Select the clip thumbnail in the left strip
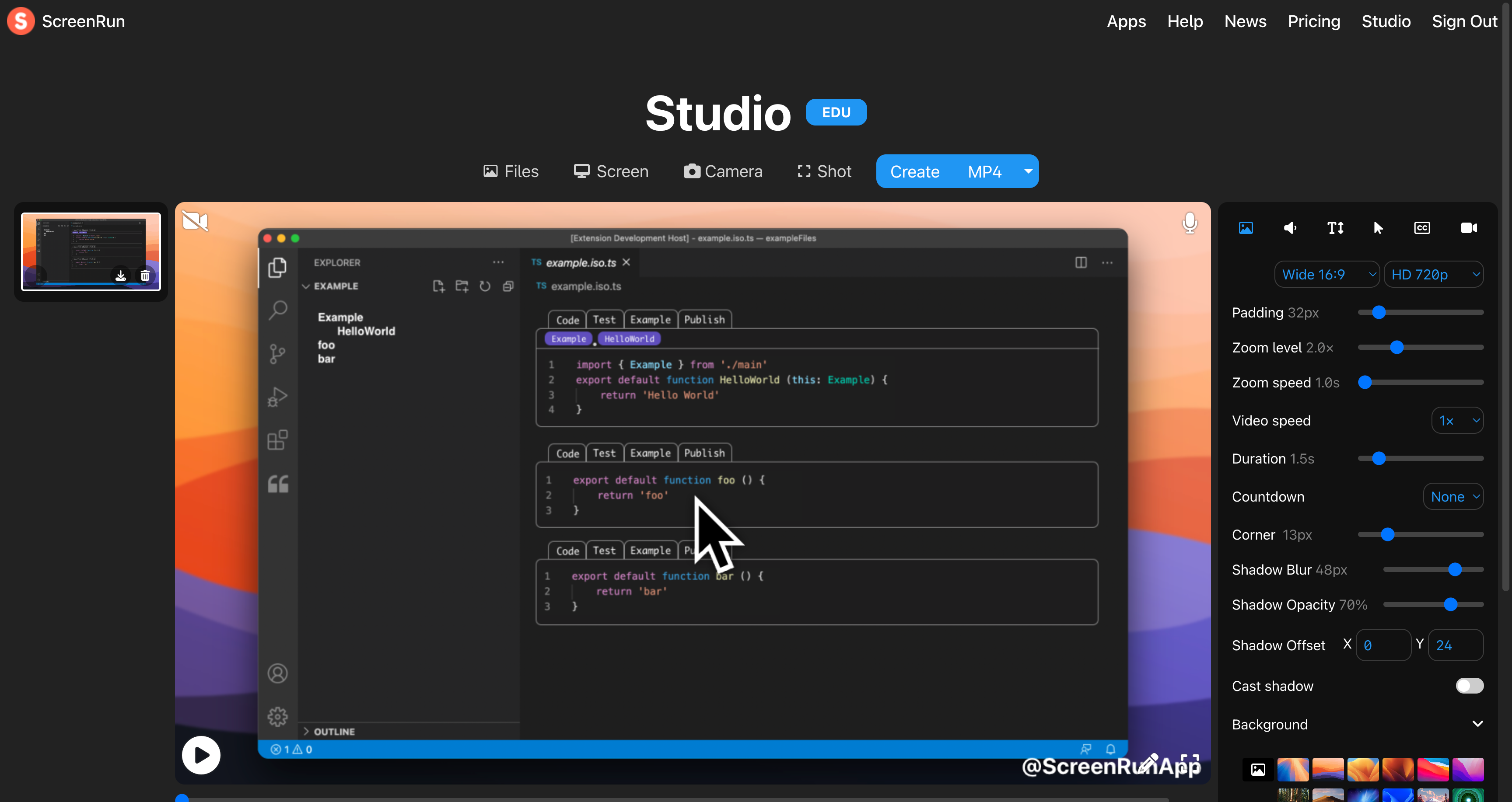This screenshot has width=1512, height=802. 91,252
